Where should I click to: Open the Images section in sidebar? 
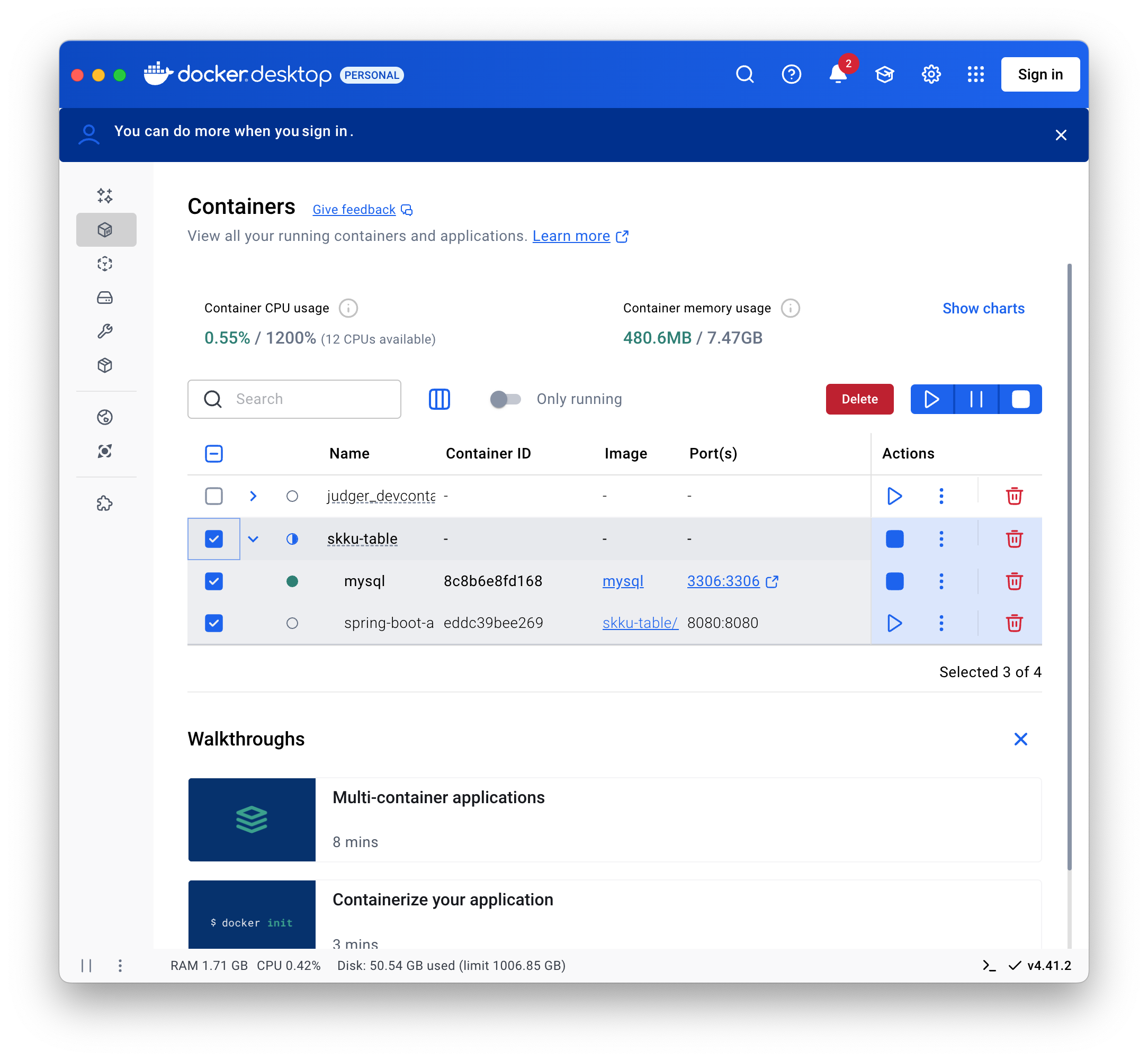coord(104,264)
